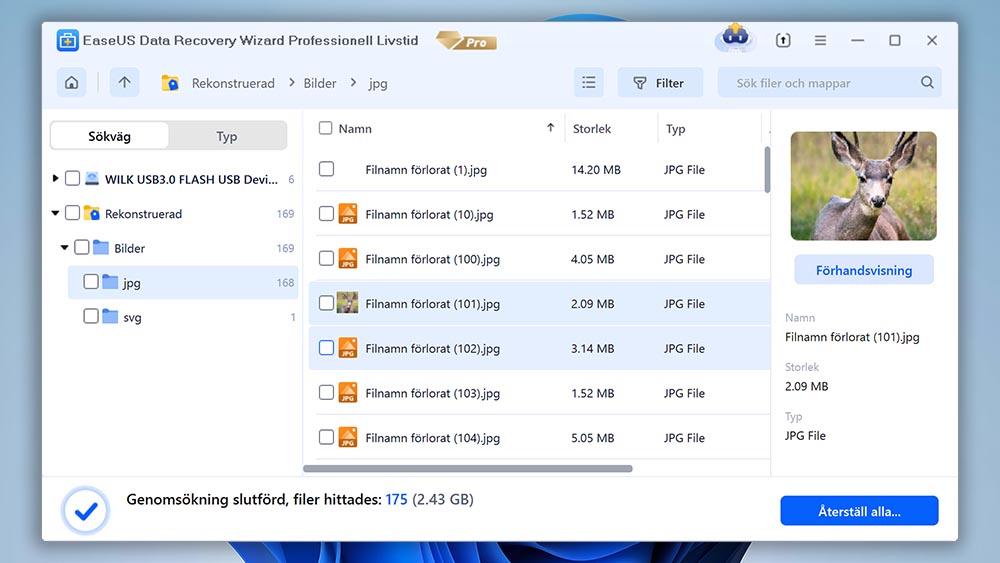Viewport: 1000px width, 563px height.
Task: Click the Återställ alla... button
Action: pos(859,511)
